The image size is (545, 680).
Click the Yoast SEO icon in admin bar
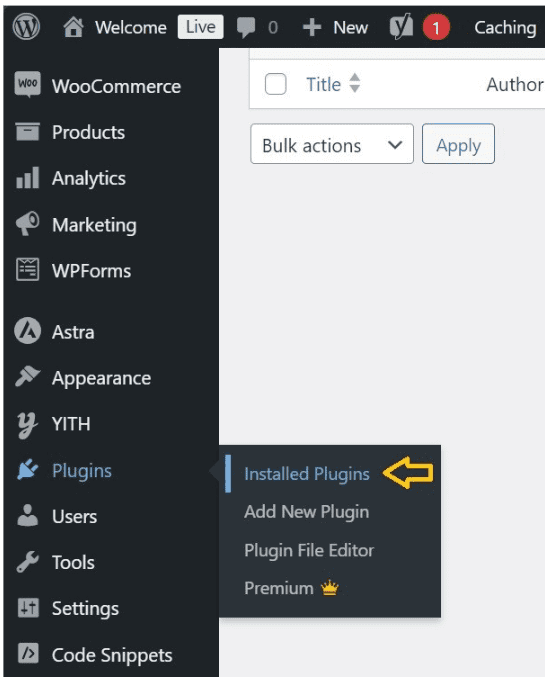coord(401,26)
